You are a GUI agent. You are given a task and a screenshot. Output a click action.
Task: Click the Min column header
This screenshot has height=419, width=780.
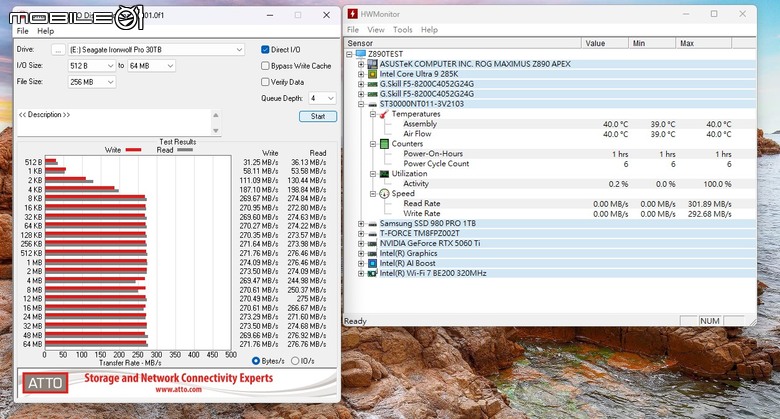(x=652, y=43)
